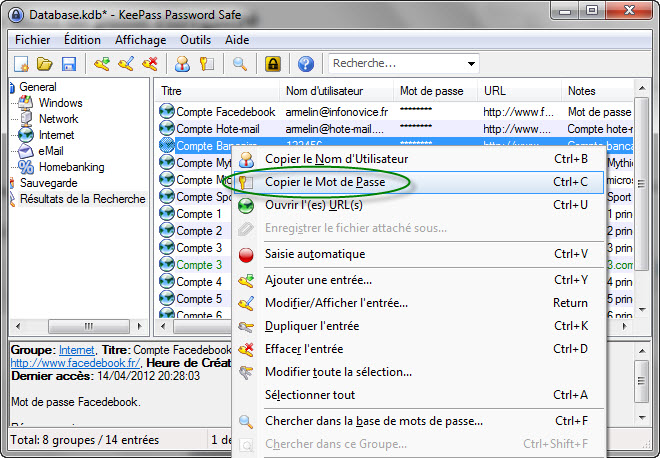Click the New database toolbar icon
This screenshot has height=458, width=660.
click(x=21, y=64)
